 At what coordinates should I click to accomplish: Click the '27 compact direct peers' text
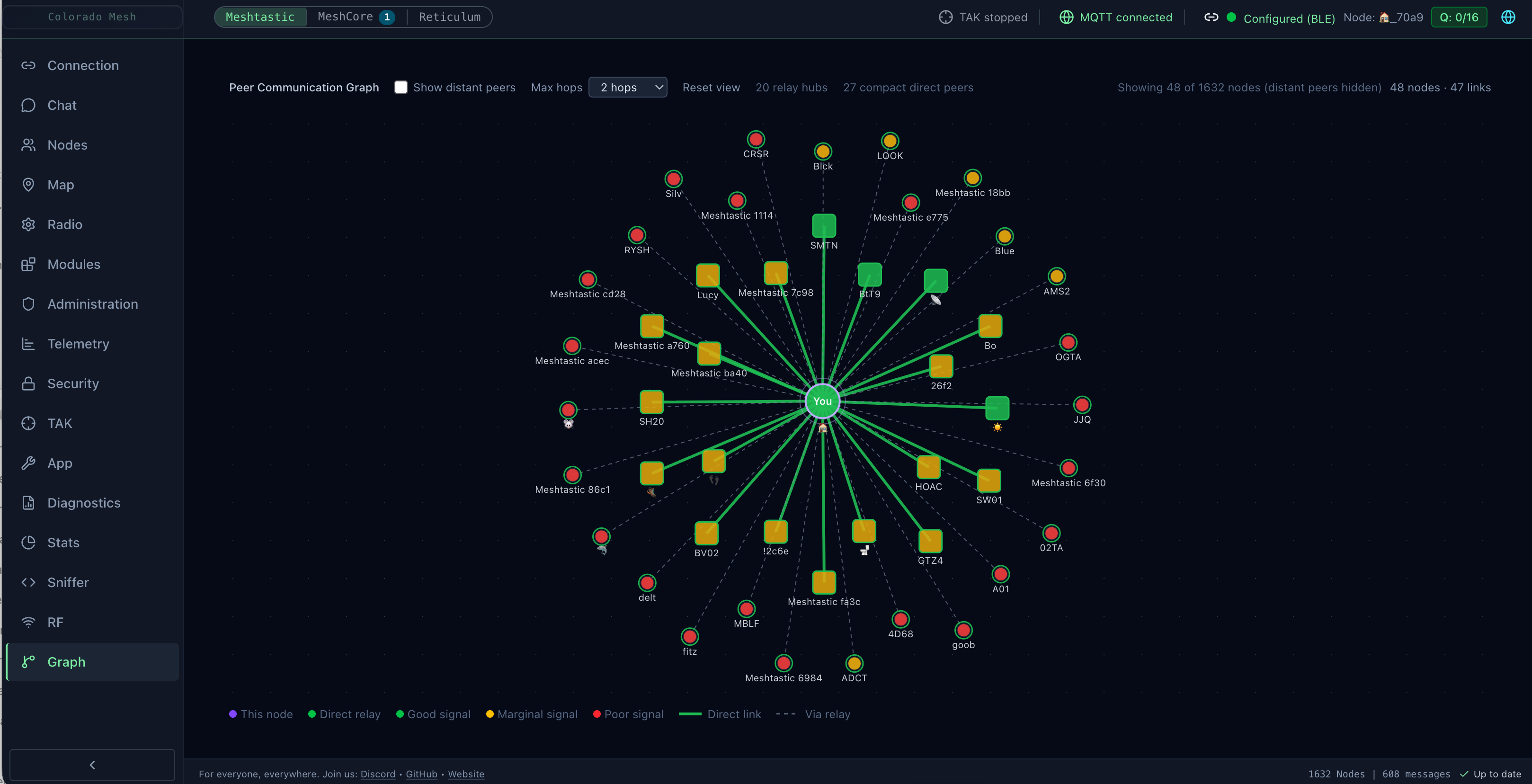coord(908,88)
